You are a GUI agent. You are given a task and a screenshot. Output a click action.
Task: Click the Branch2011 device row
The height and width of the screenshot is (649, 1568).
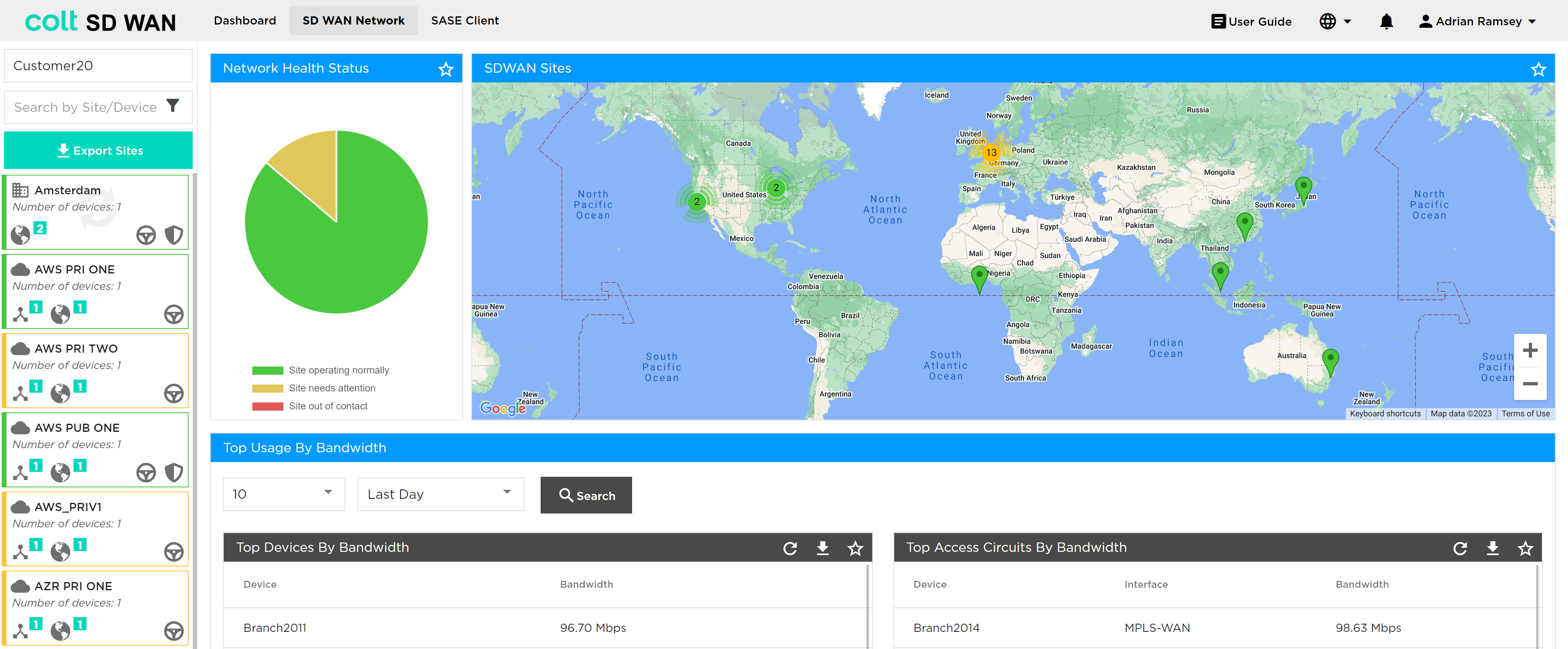[545, 628]
